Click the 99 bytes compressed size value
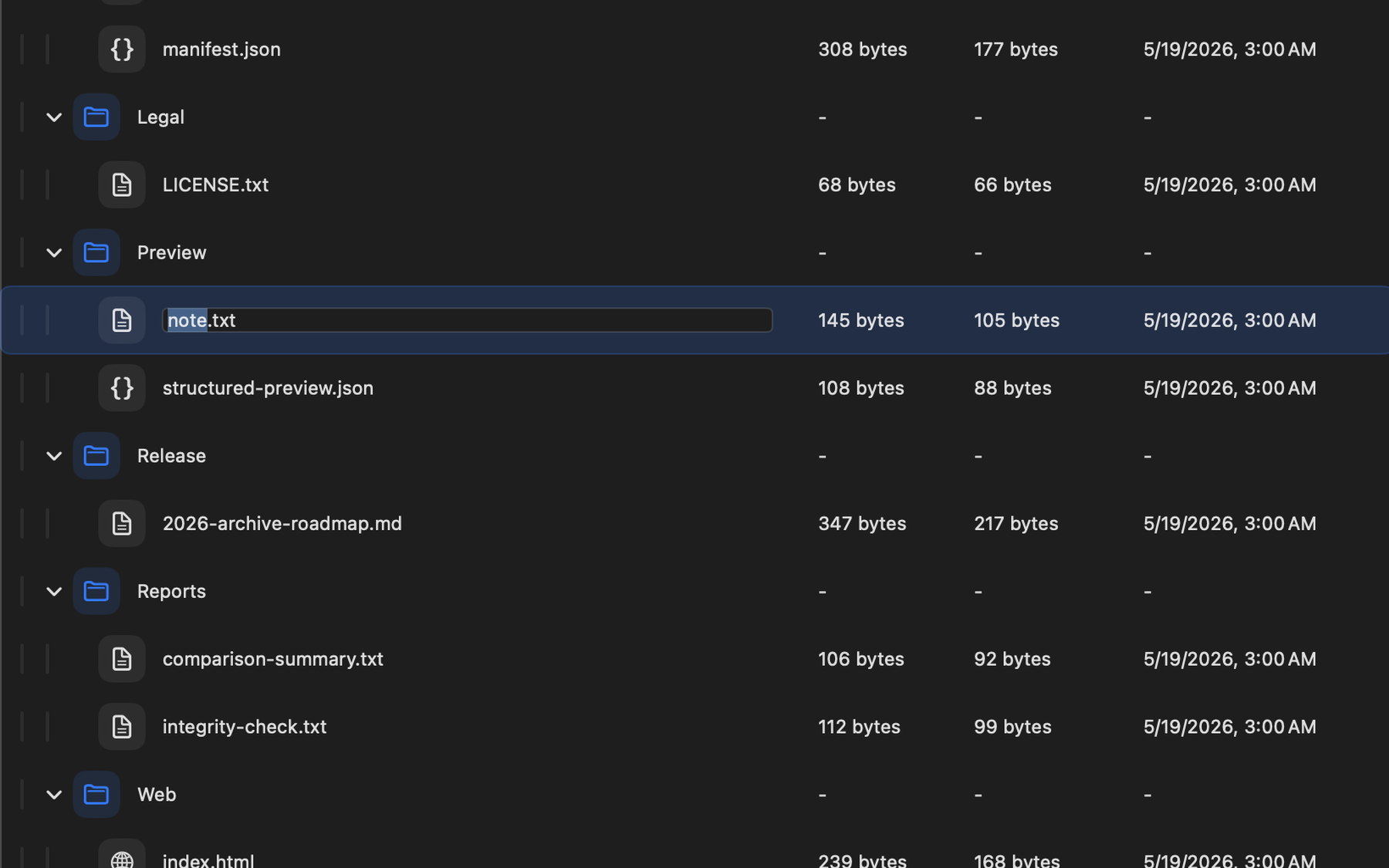 click(1012, 727)
